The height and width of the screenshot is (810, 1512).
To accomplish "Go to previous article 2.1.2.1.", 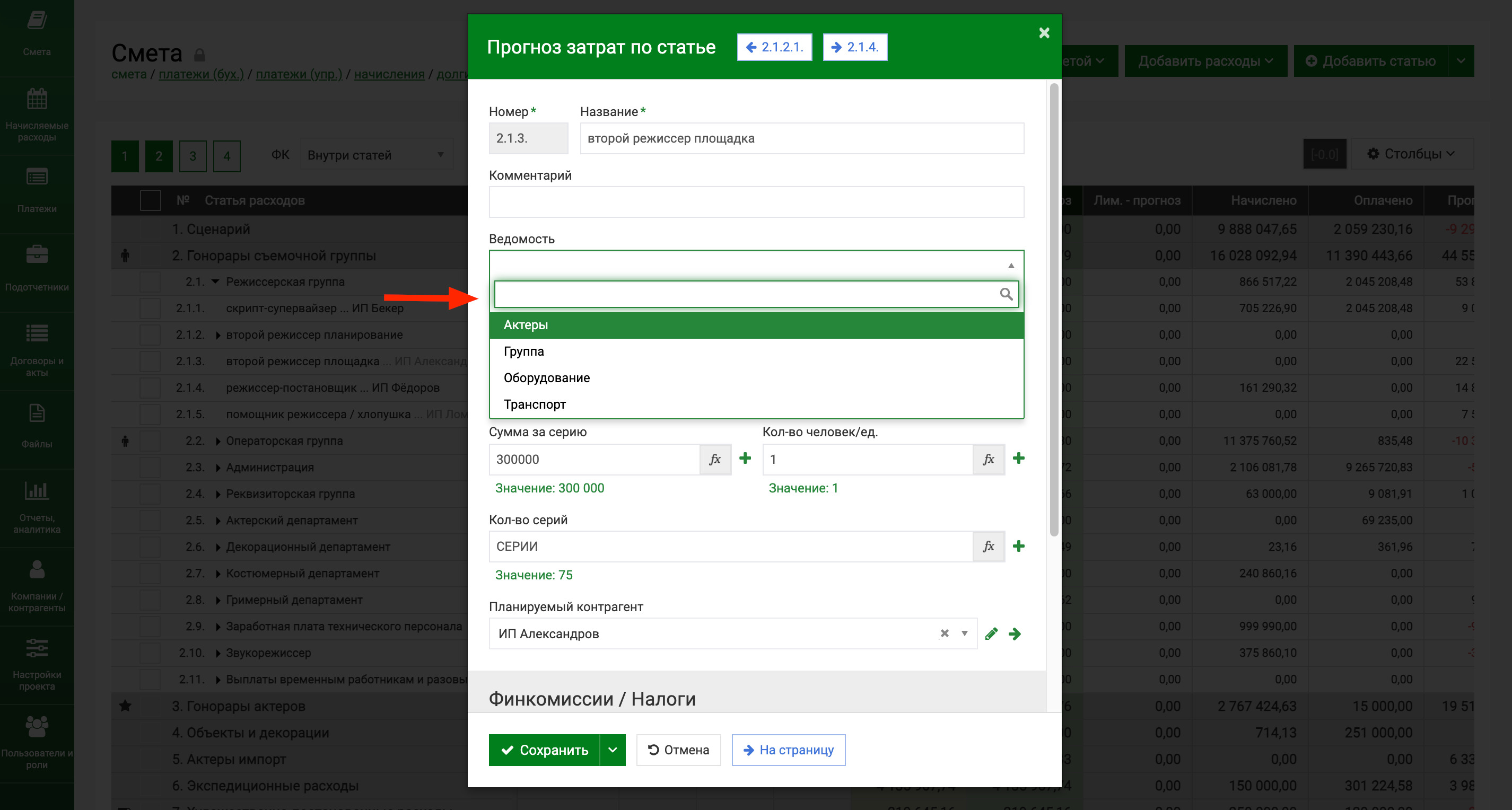I will coord(774,47).
